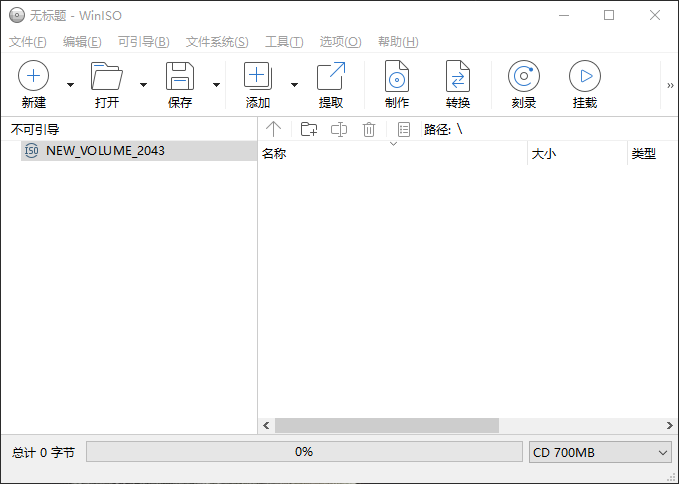Click the 路径: \ path field

[x=443, y=129]
